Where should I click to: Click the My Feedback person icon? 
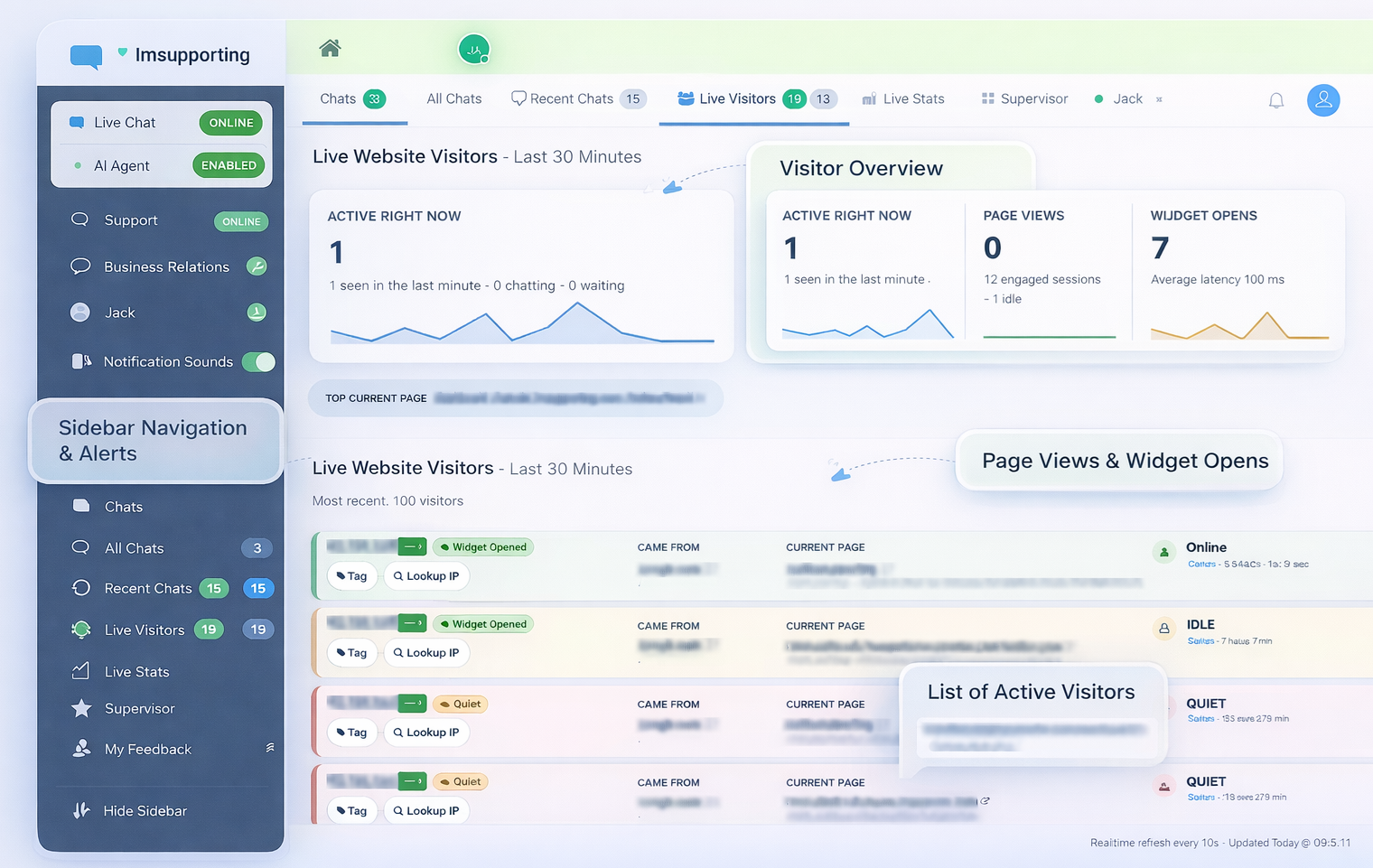click(x=81, y=749)
